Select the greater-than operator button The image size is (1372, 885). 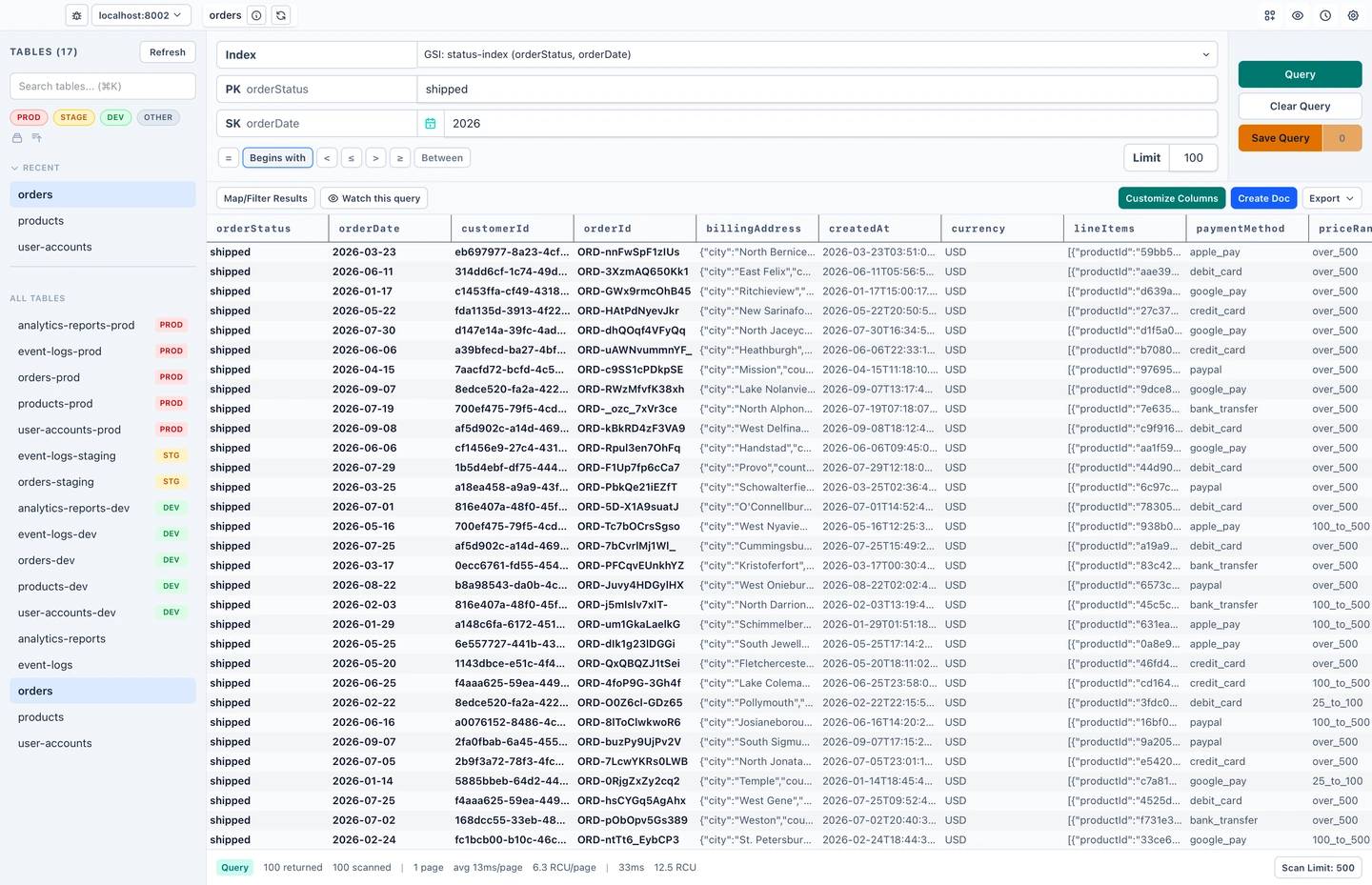[375, 158]
